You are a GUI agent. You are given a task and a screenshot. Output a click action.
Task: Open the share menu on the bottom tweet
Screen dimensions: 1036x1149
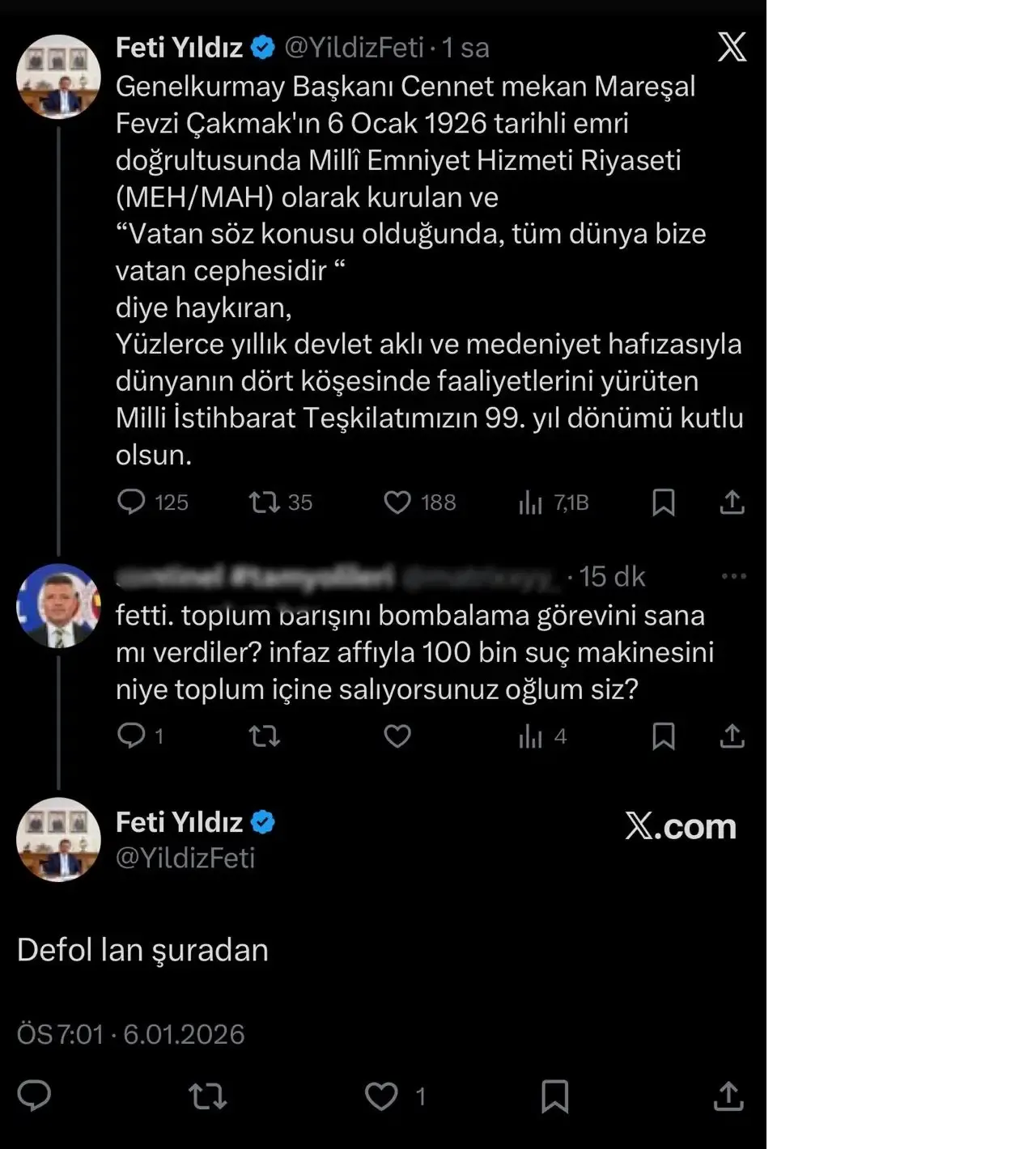(727, 1097)
